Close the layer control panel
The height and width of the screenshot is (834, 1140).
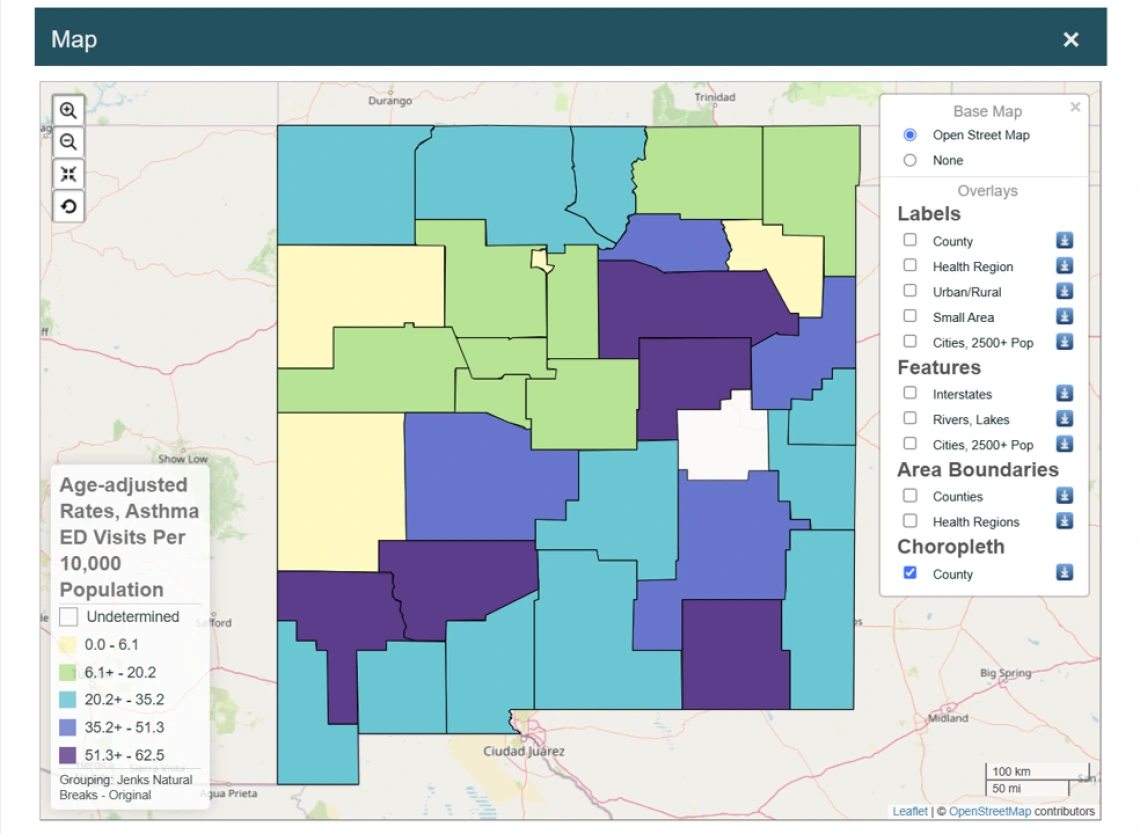(x=1075, y=107)
